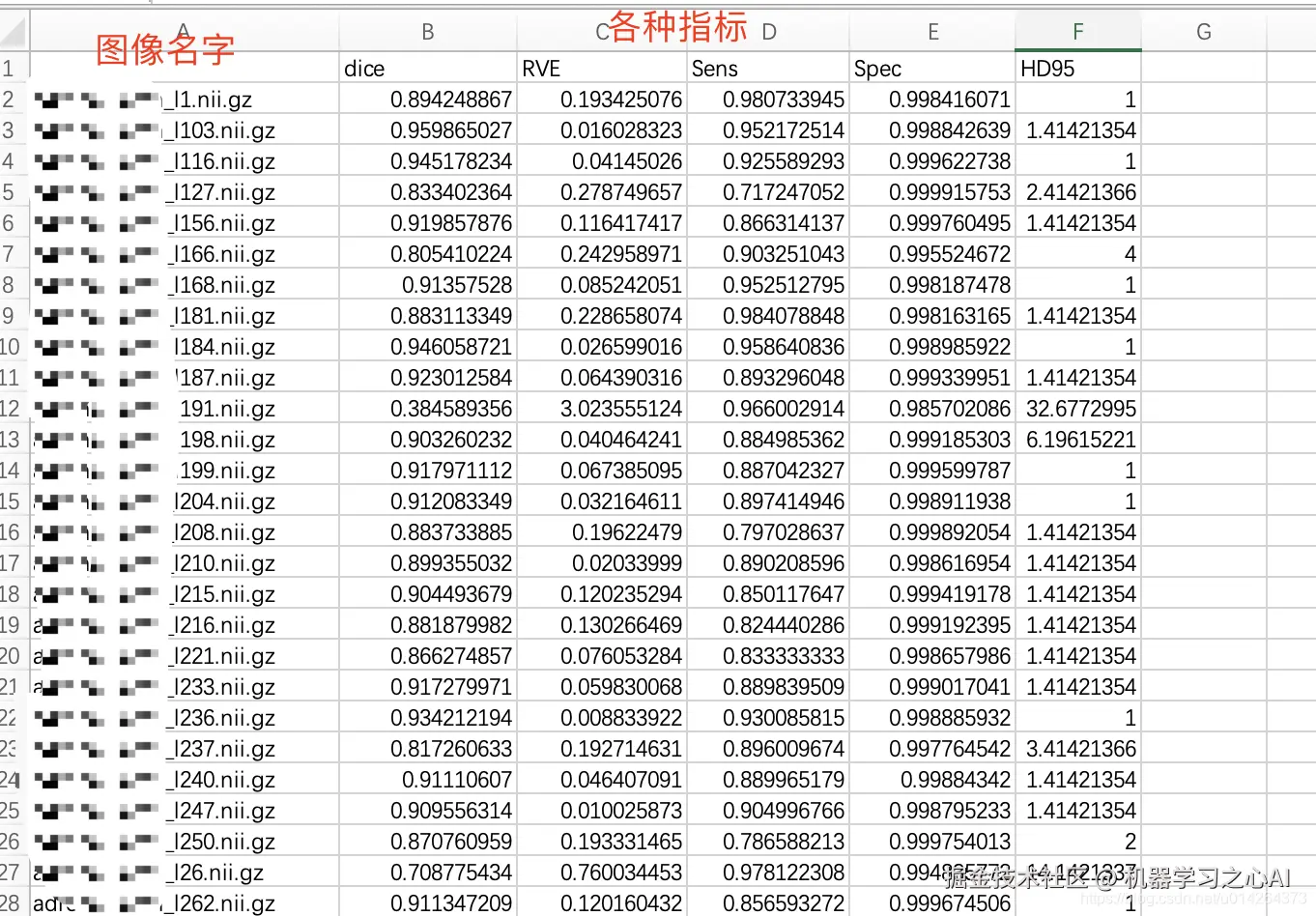1316x916 pixels.
Task: Select row 2 header
Action: 14,100
